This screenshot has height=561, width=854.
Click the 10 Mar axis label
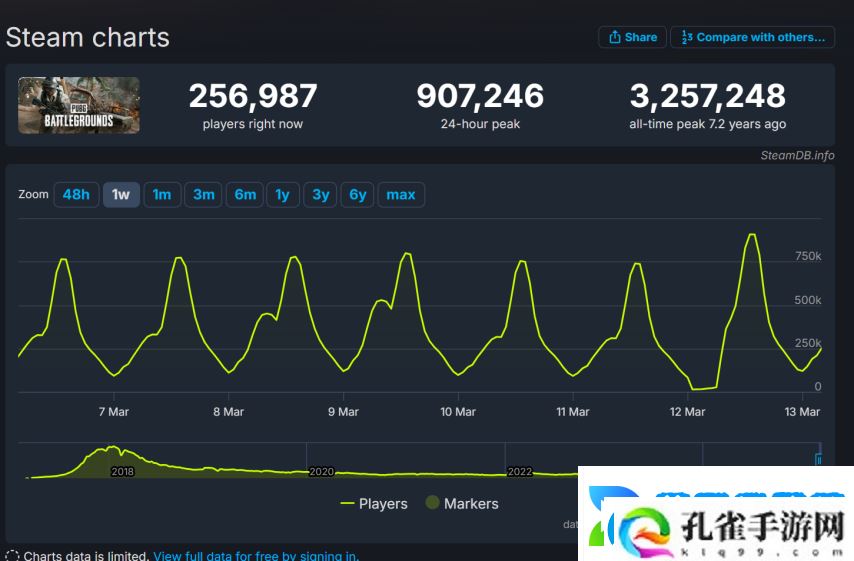tap(458, 412)
